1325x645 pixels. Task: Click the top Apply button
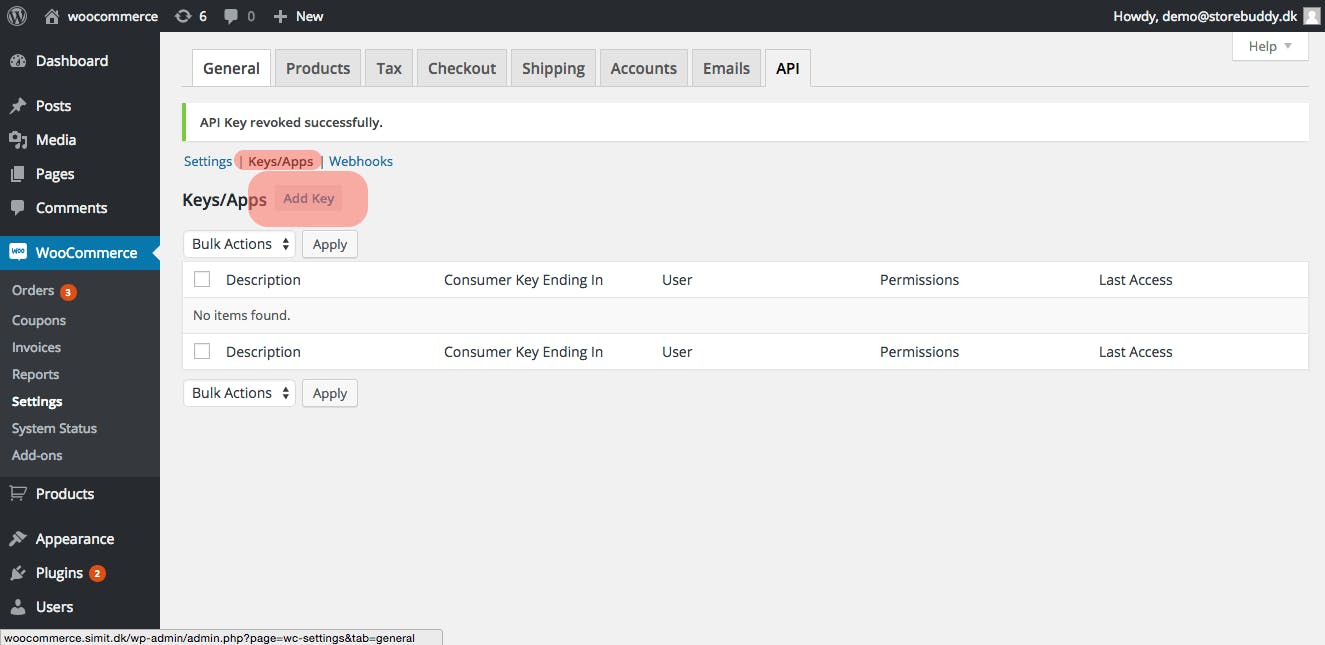tap(330, 244)
